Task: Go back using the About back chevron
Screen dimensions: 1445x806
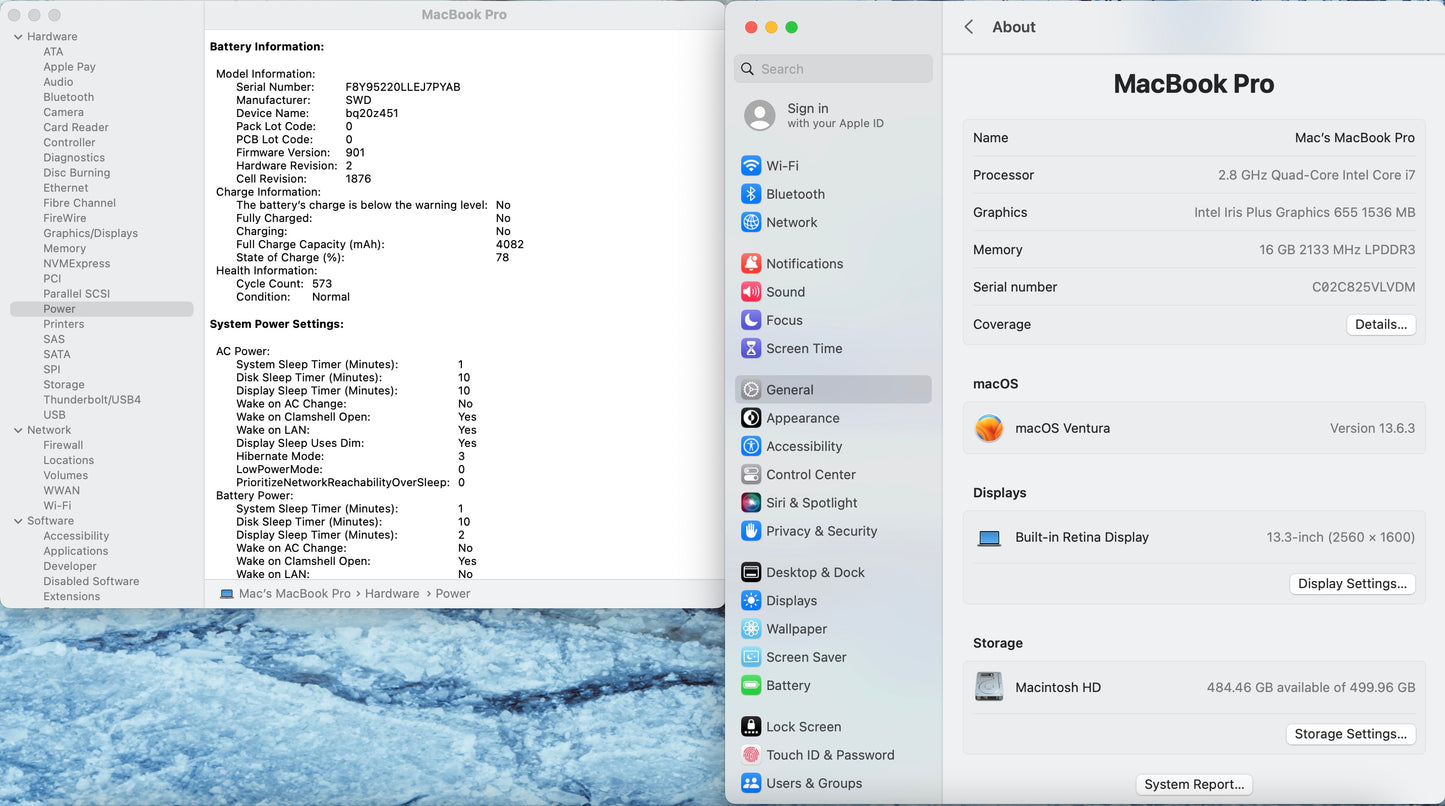Action: (x=968, y=27)
